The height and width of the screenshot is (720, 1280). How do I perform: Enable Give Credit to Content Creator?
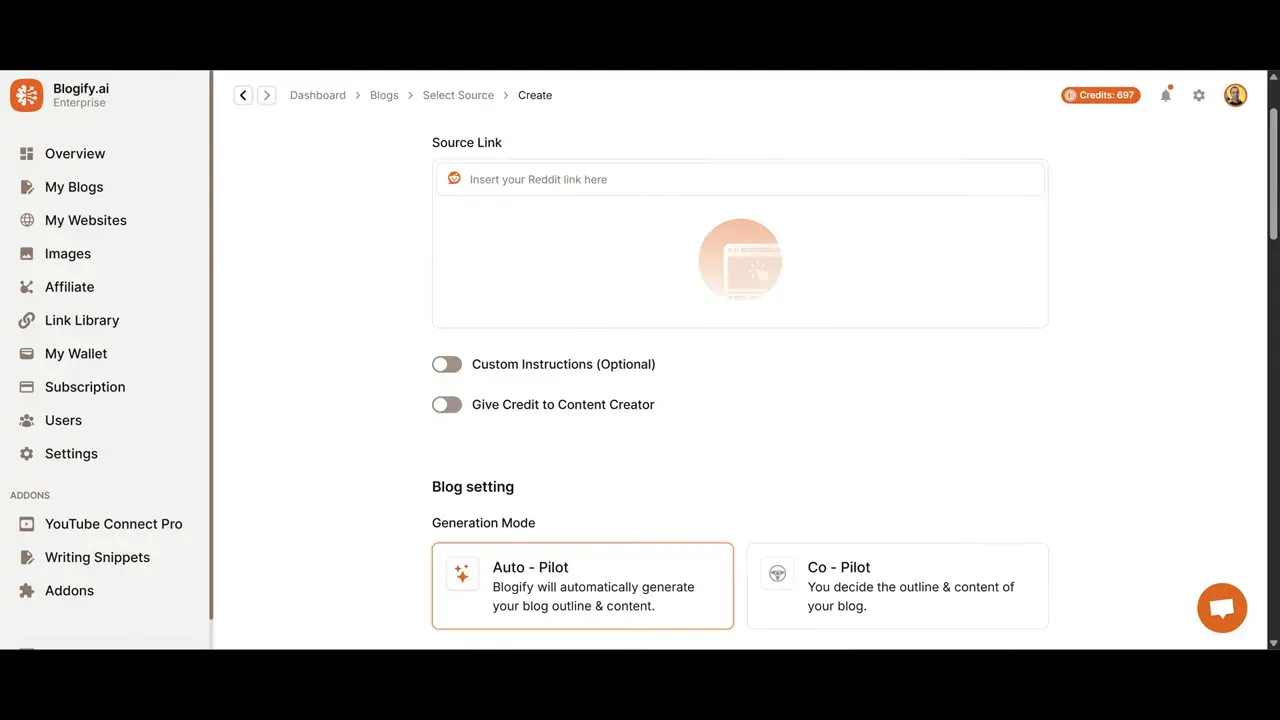click(447, 404)
